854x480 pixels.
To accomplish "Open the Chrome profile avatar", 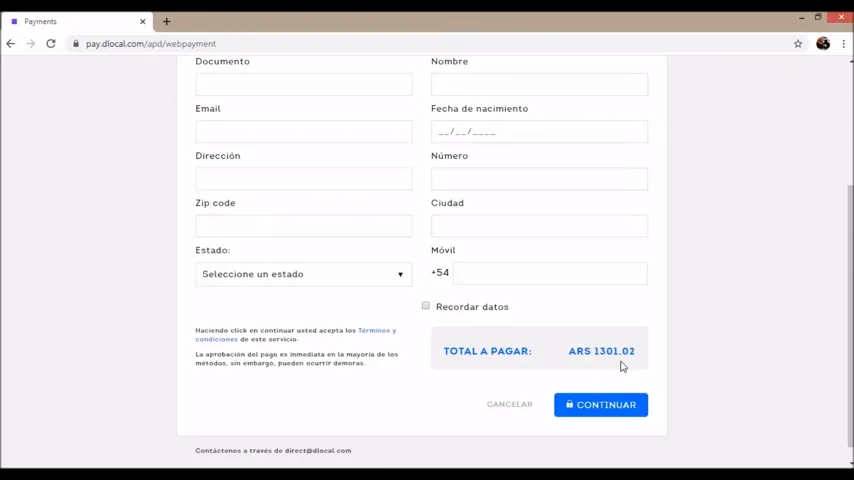I will pos(823,44).
